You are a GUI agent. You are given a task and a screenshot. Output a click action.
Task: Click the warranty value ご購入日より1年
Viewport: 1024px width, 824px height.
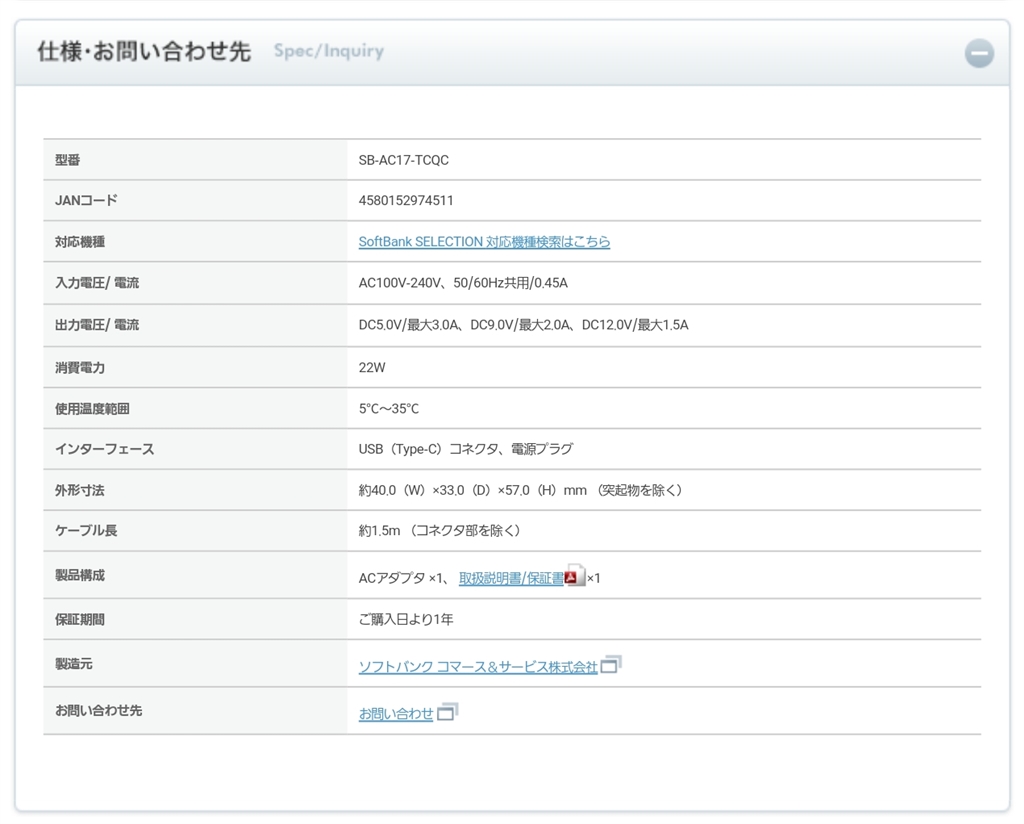tap(406, 619)
